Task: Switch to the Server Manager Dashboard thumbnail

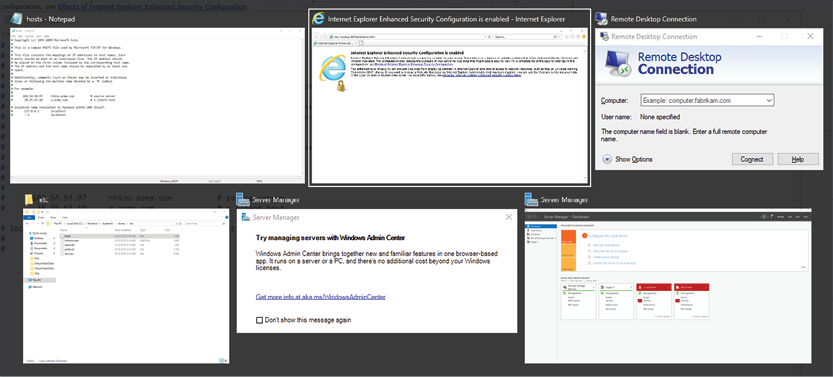Action: (668, 286)
